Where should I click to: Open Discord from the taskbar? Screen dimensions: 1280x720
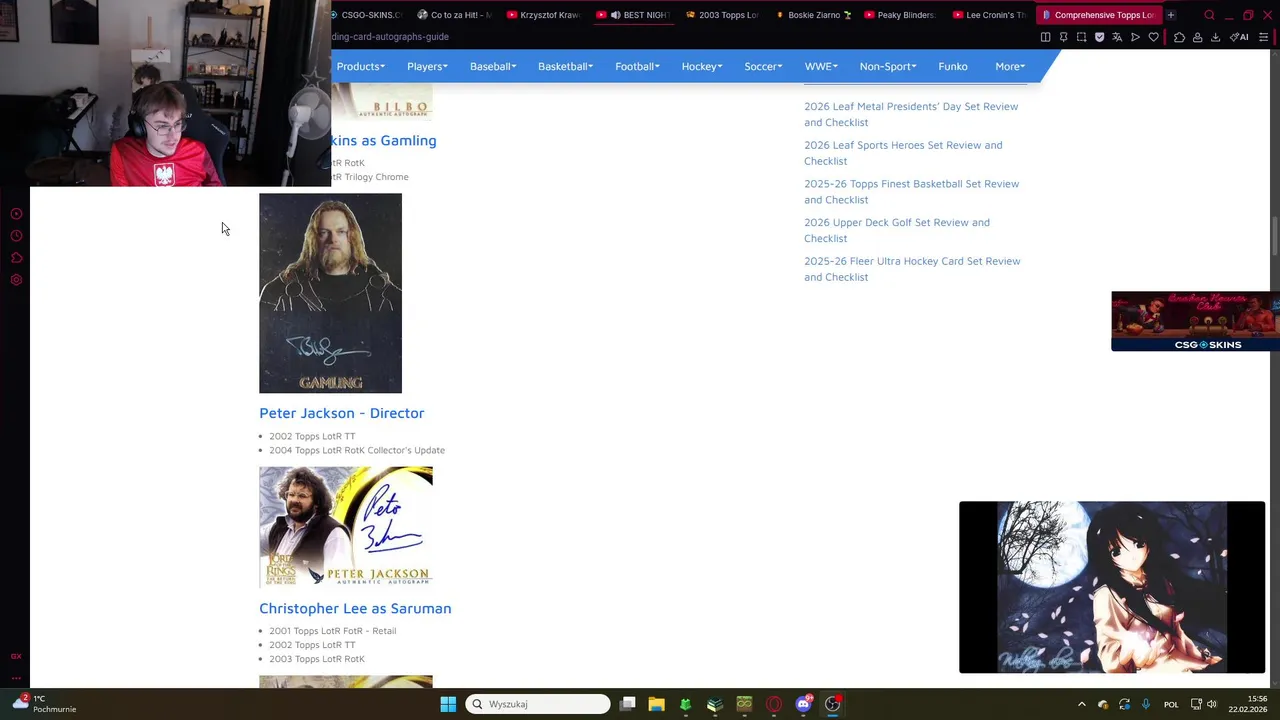[803, 704]
